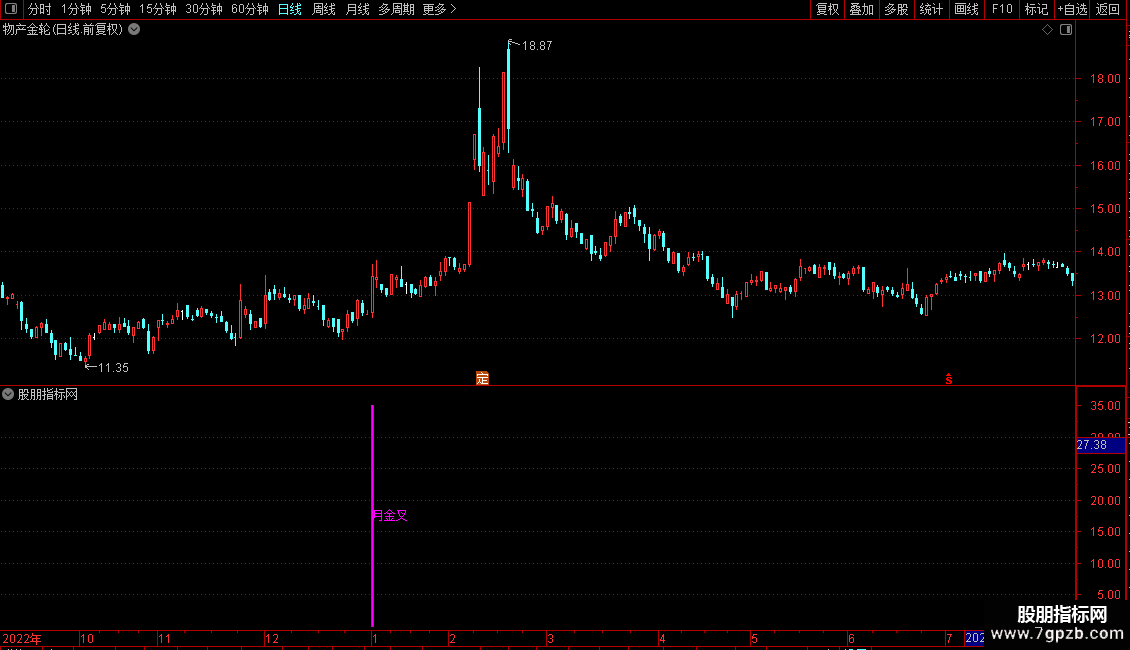This screenshot has width=1130, height=650.
Task: Add stock via +自选 button
Action: [1072, 9]
